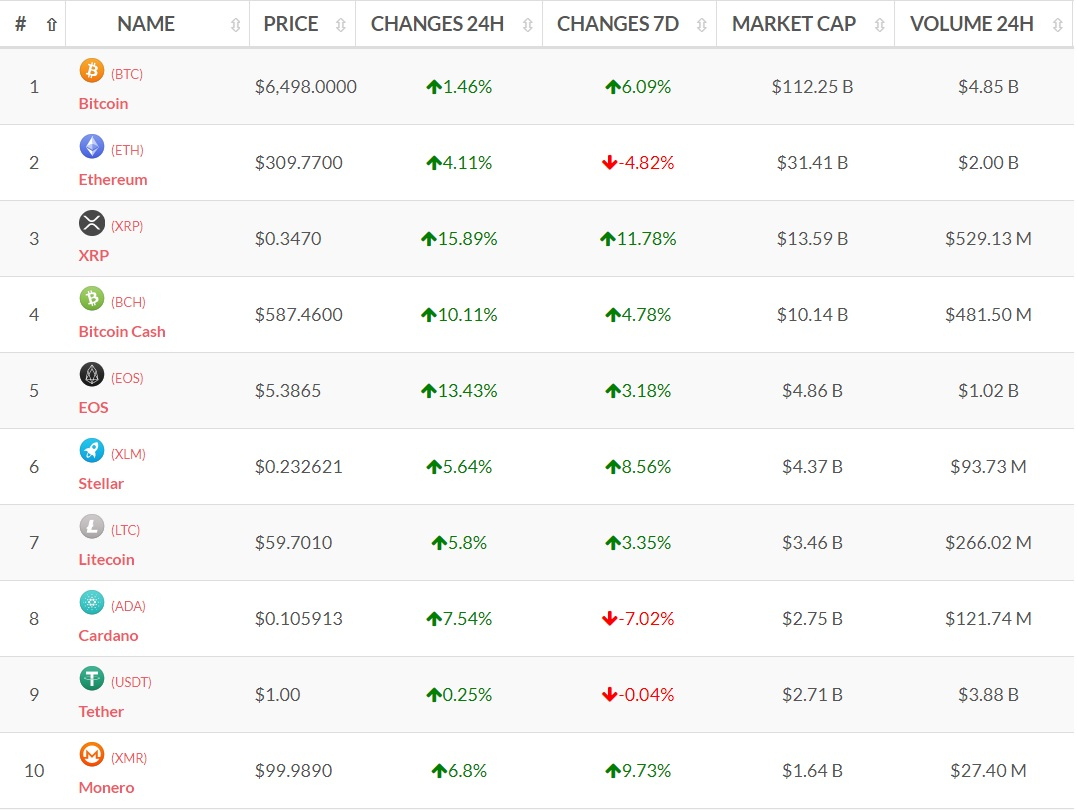Screen dimensions: 1077x810
Task: Click Cardano price $0.105913
Action: pyautogui.click(x=299, y=619)
